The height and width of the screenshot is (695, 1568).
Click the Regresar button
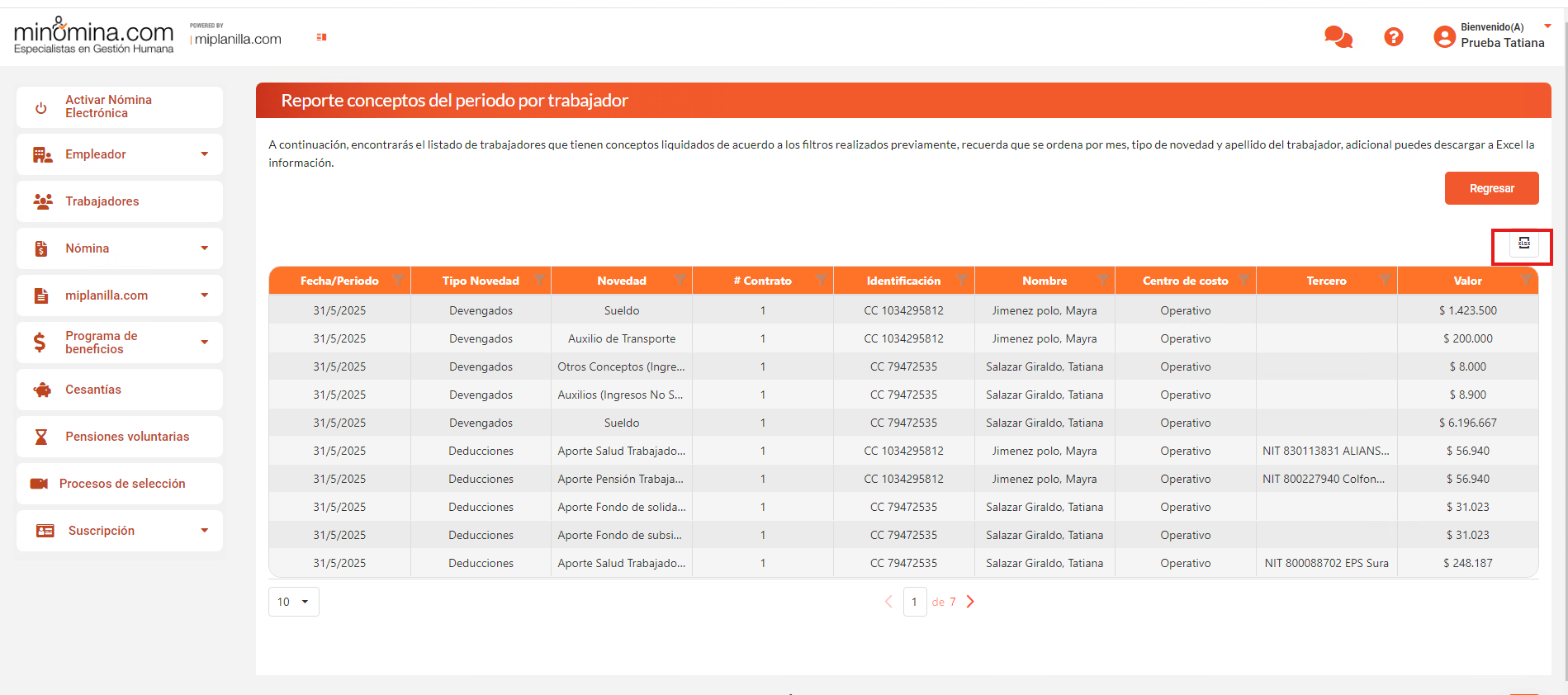tap(1491, 188)
